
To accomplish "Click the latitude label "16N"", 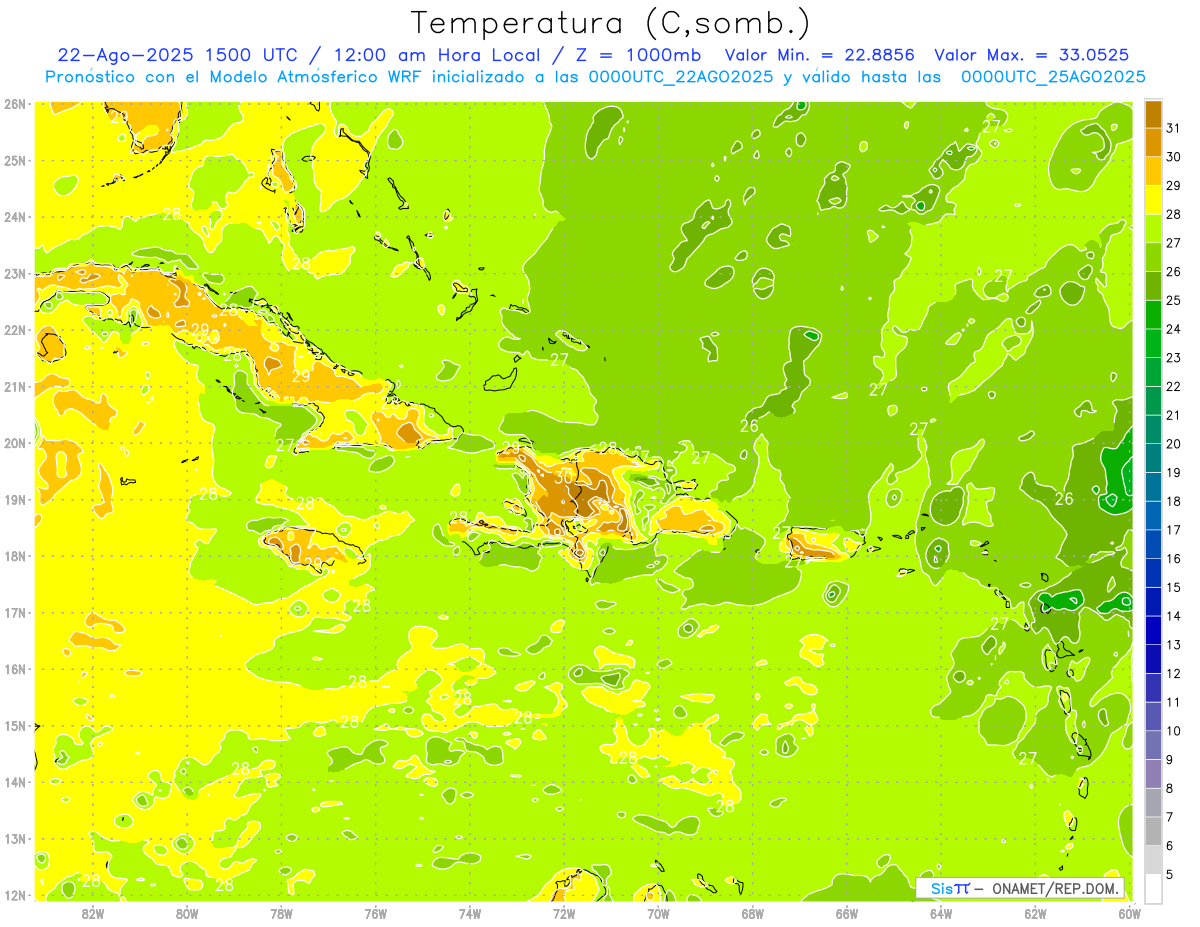I will click(x=15, y=669).
